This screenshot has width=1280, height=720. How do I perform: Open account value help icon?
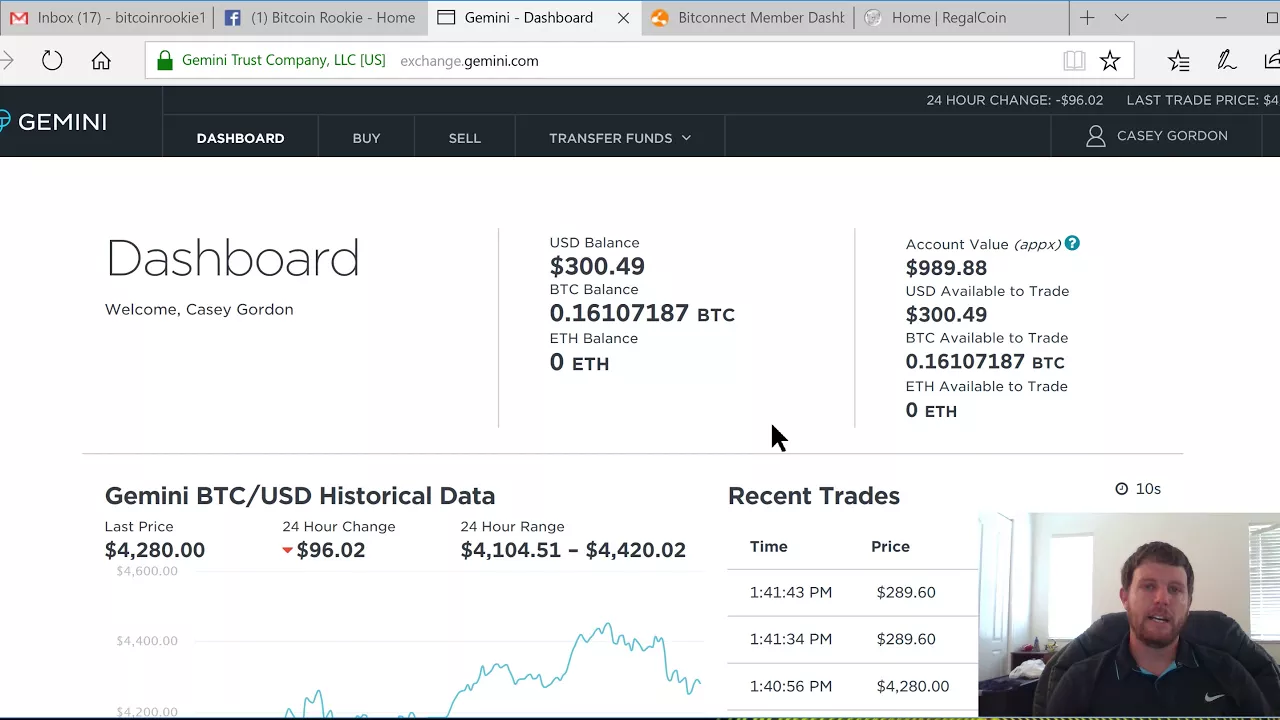click(x=1072, y=243)
